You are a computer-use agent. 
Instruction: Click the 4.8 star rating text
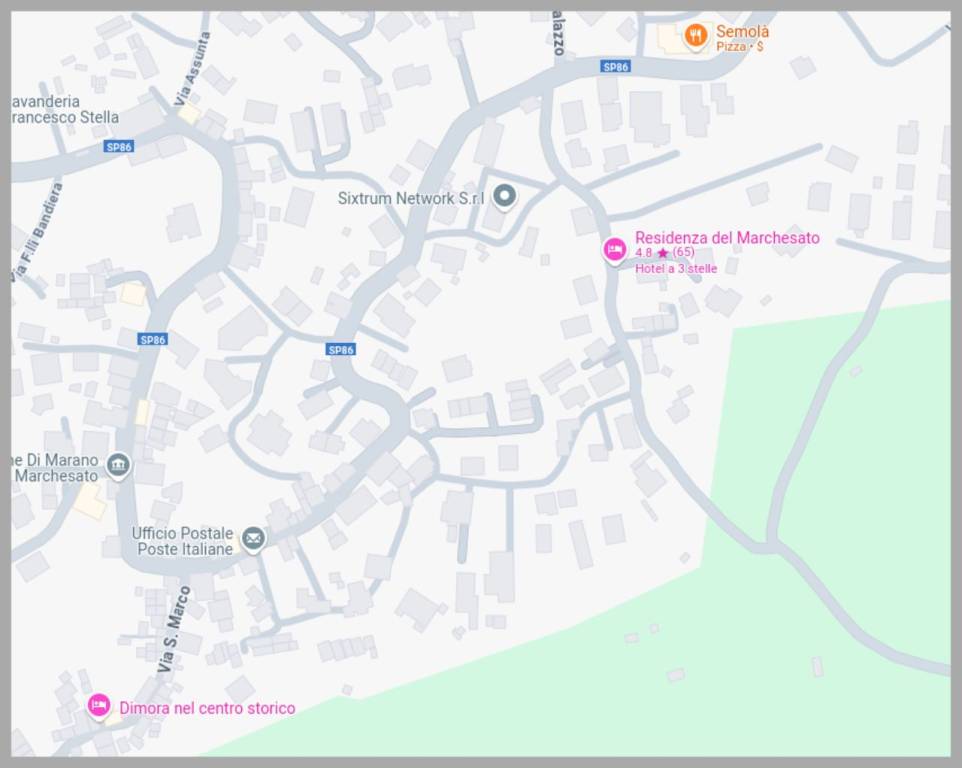pyautogui.click(x=664, y=253)
